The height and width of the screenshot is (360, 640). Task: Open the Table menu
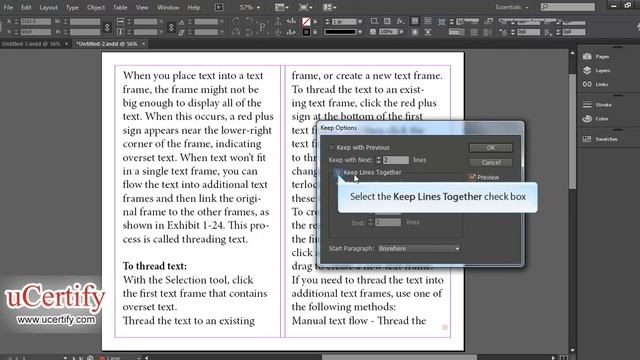pyautogui.click(x=120, y=7)
